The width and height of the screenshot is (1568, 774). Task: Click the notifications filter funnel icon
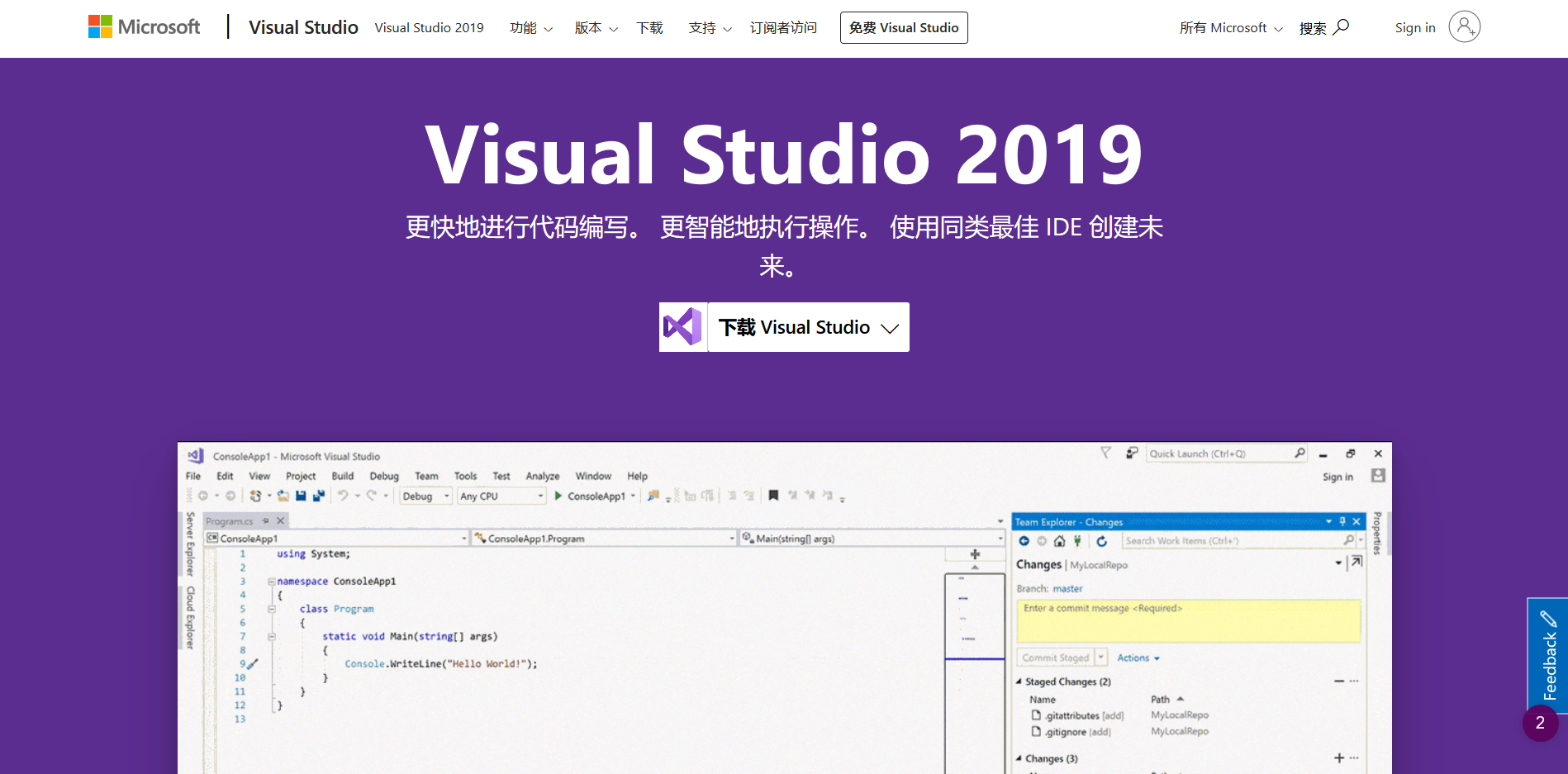1105,453
